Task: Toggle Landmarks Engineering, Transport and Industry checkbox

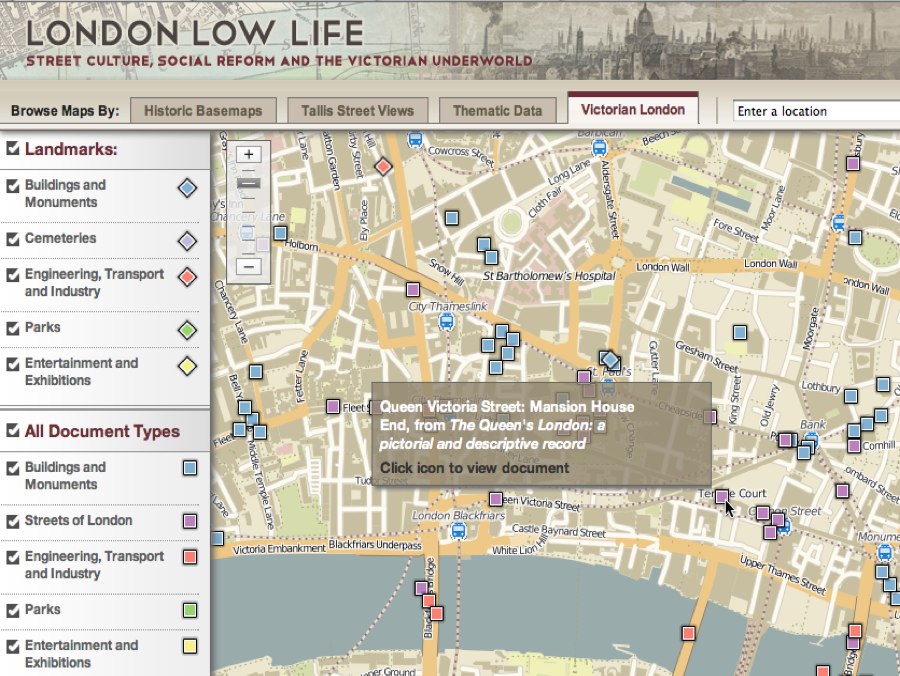Action: [x=13, y=275]
